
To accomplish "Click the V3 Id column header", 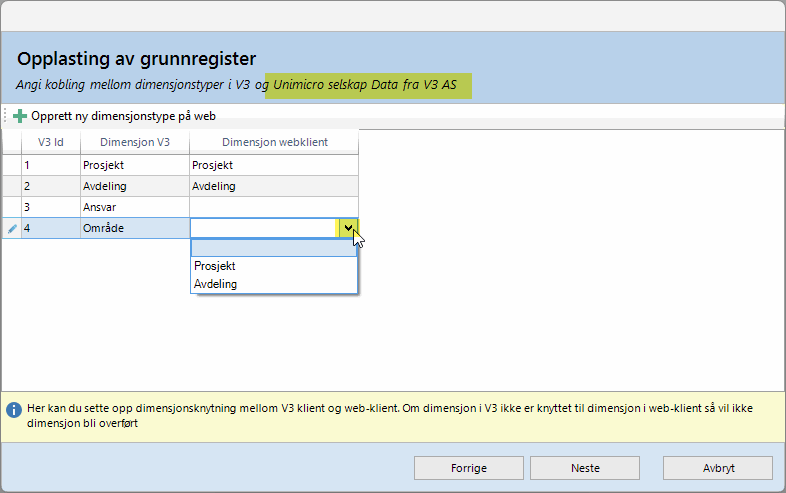I will coord(51,143).
